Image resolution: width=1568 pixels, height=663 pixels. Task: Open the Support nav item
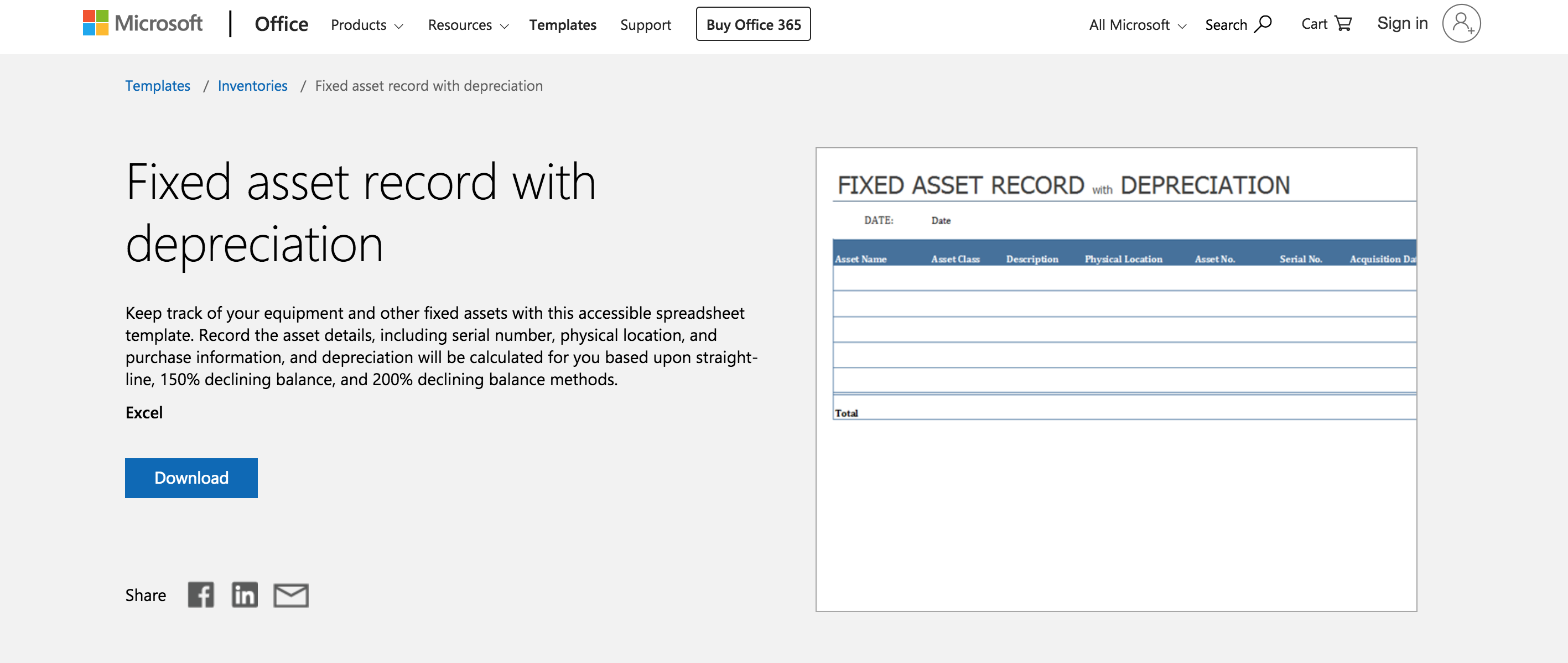(645, 25)
